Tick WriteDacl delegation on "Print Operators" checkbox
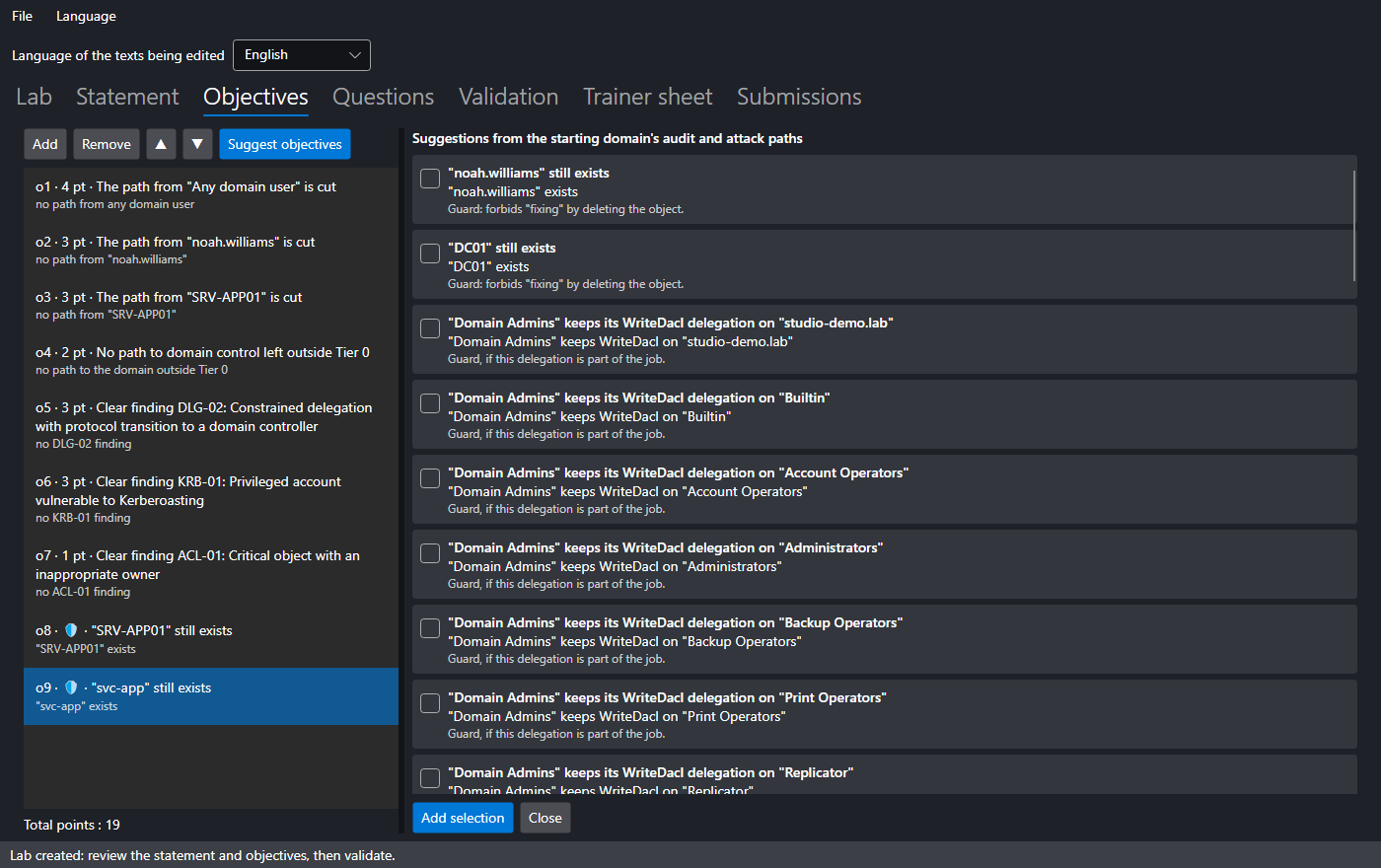 [430, 703]
